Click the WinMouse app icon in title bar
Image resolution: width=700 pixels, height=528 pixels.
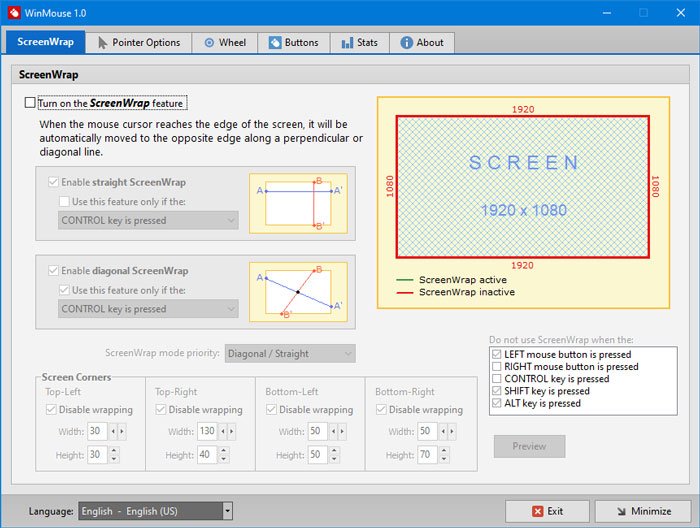pos(14,13)
